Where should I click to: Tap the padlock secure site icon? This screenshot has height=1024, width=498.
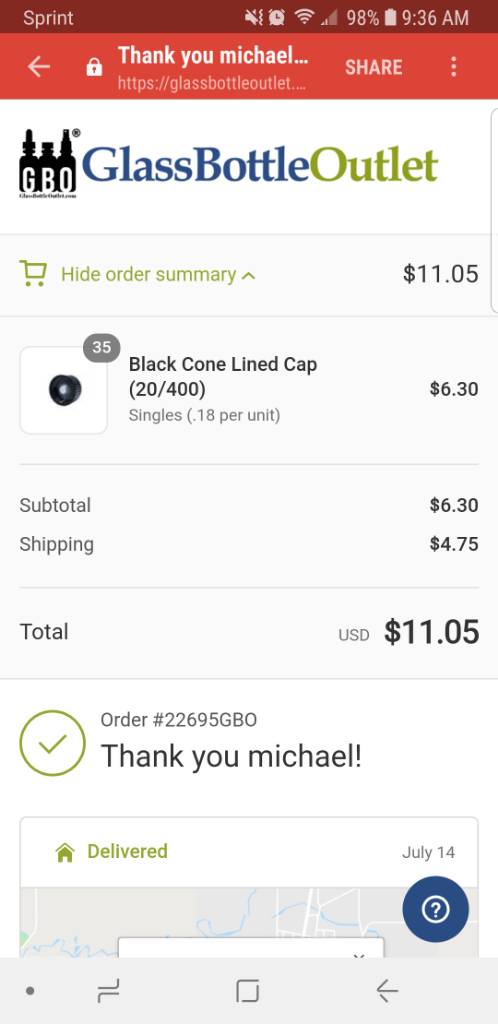tap(95, 67)
